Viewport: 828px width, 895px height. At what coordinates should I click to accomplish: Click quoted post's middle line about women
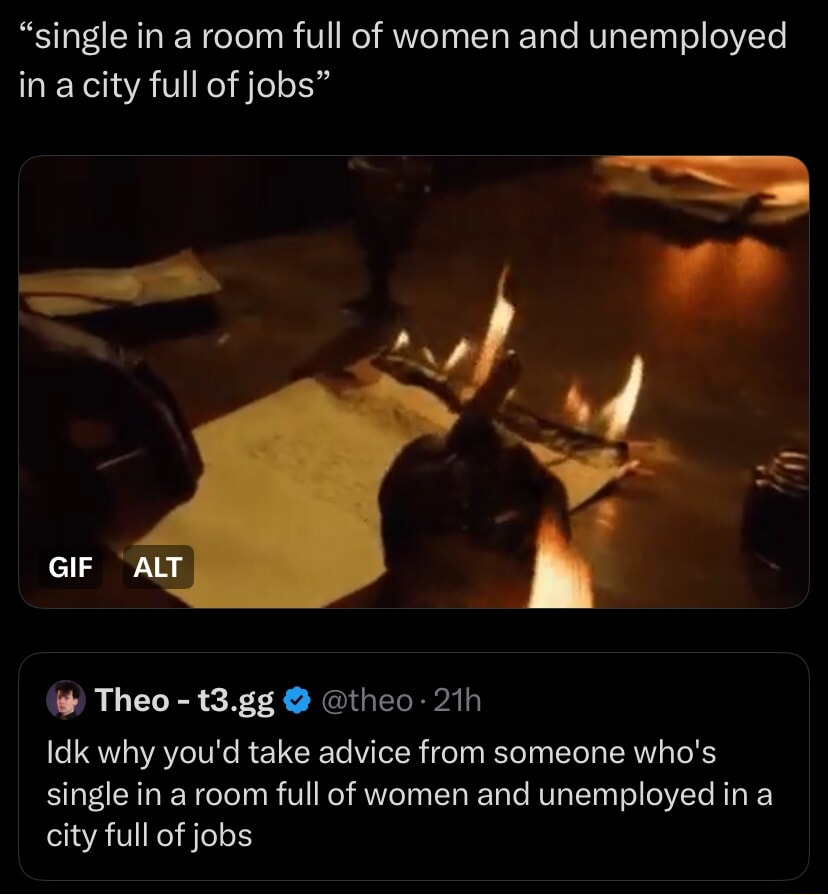409,793
